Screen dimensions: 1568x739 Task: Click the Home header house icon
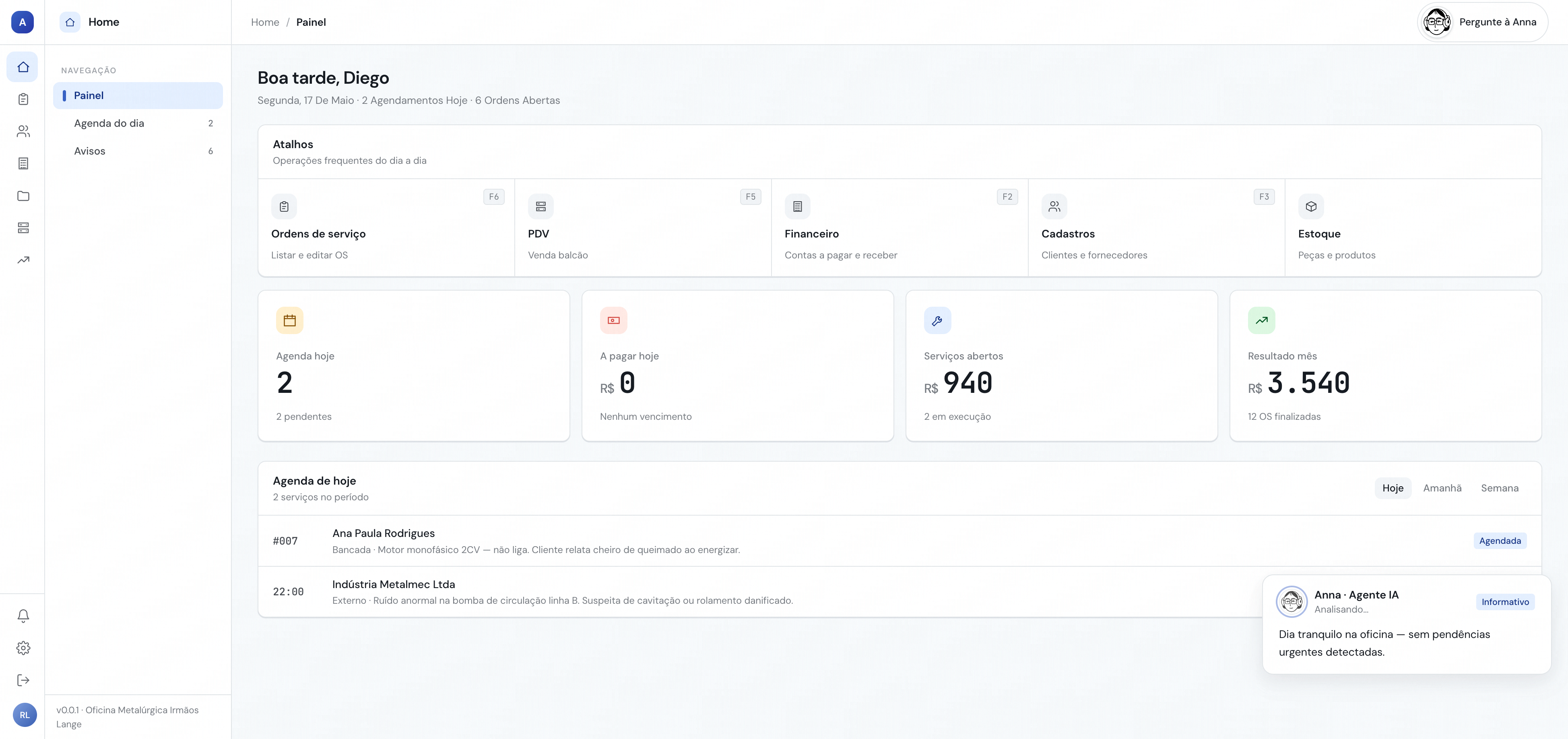(70, 22)
